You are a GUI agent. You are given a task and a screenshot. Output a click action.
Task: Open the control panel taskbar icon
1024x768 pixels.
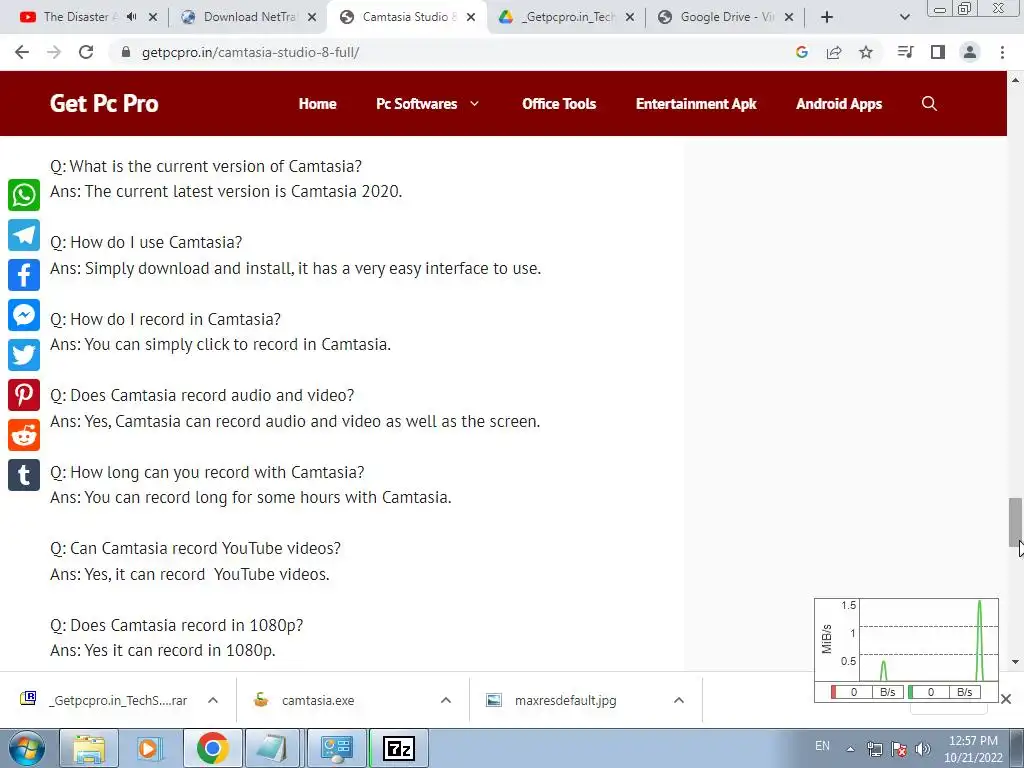click(x=336, y=748)
